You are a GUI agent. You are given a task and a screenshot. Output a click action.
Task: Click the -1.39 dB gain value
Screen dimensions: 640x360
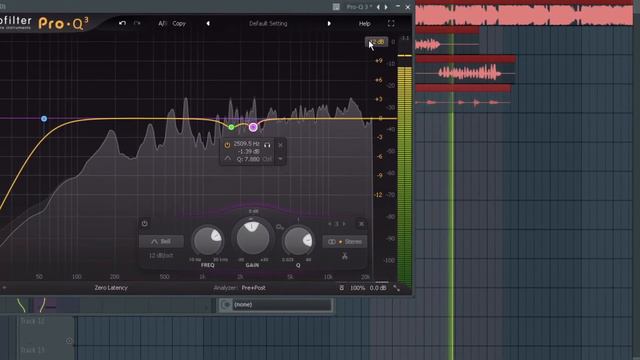(248, 151)
